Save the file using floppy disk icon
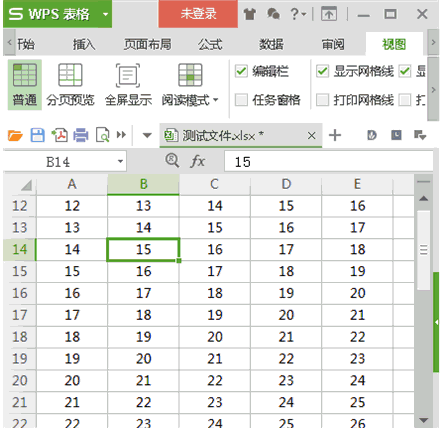 [37, 135]
